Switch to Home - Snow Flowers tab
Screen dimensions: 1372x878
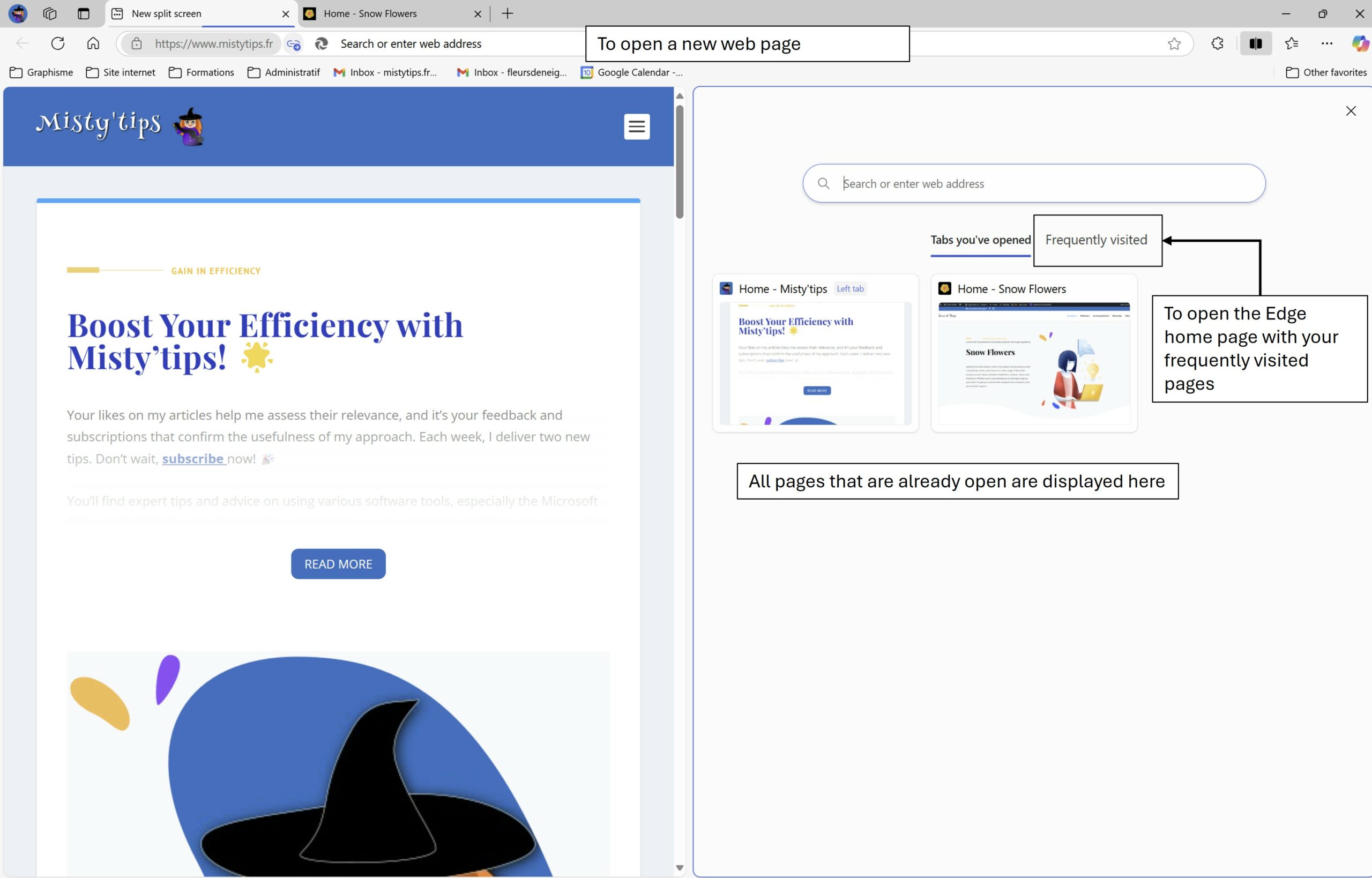click(370, 14)
